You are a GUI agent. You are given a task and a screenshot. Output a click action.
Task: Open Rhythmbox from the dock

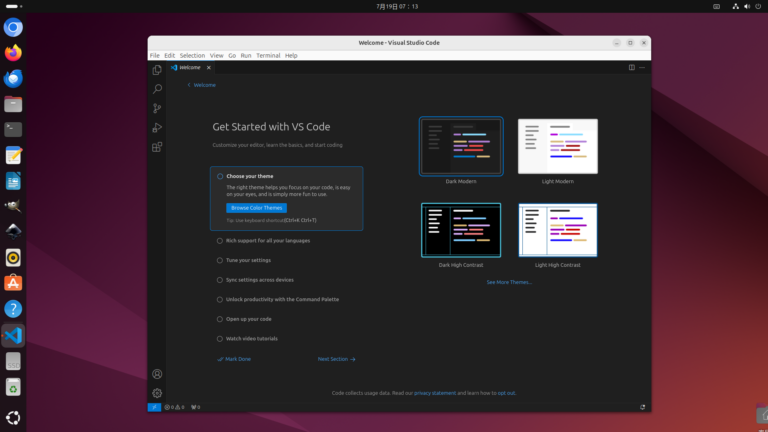[13, 258]
